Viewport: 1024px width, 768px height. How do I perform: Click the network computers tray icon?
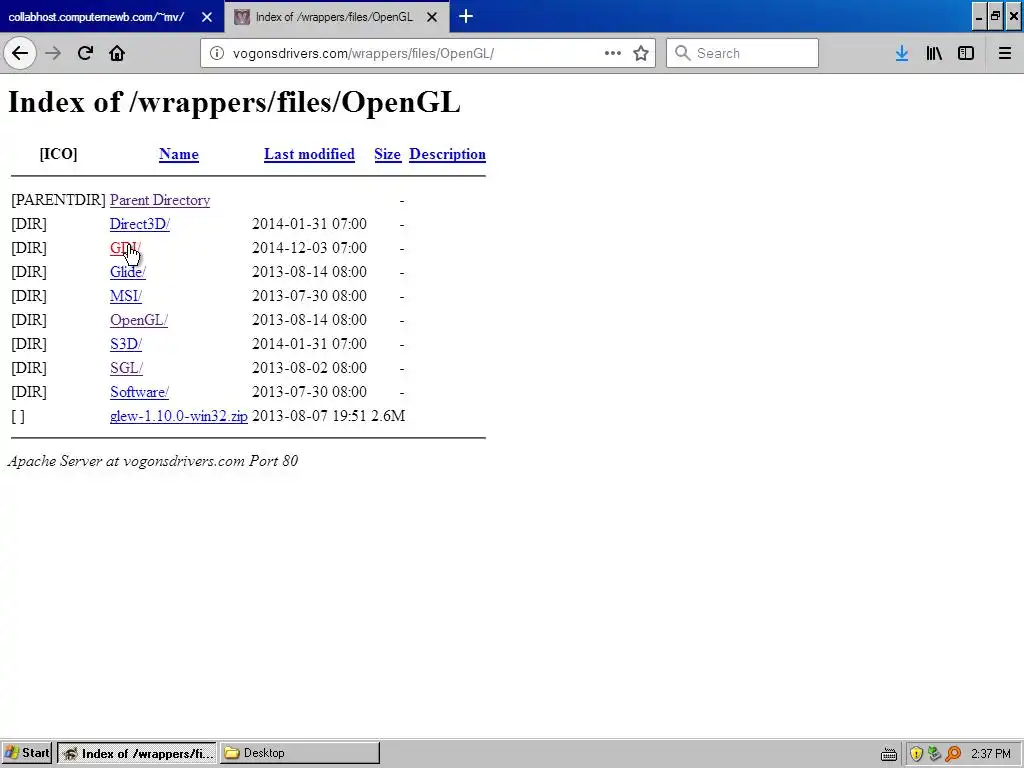tap(935, 754)
